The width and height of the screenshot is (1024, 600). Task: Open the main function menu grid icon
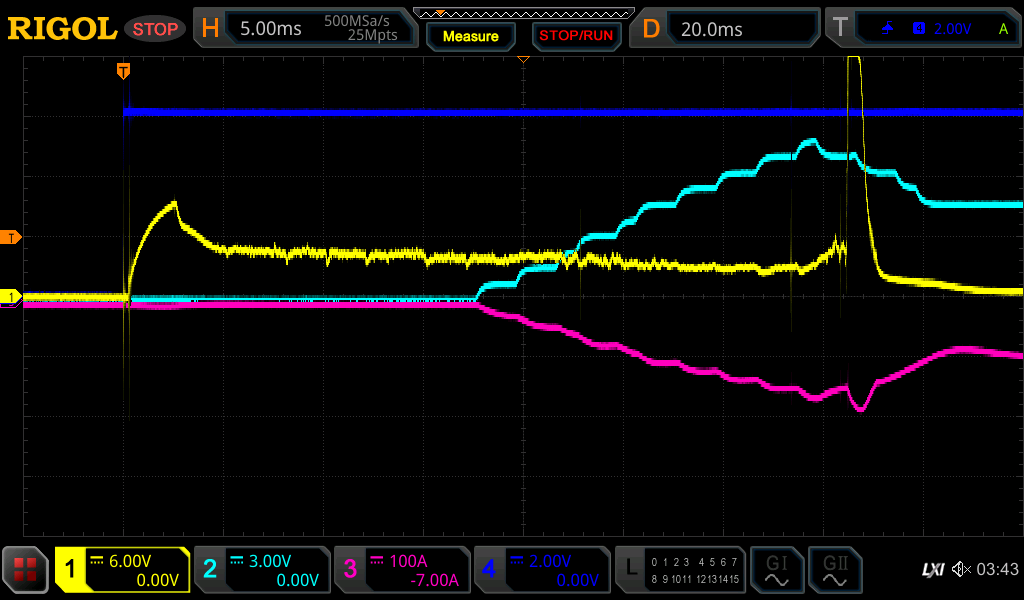point(25,570)
